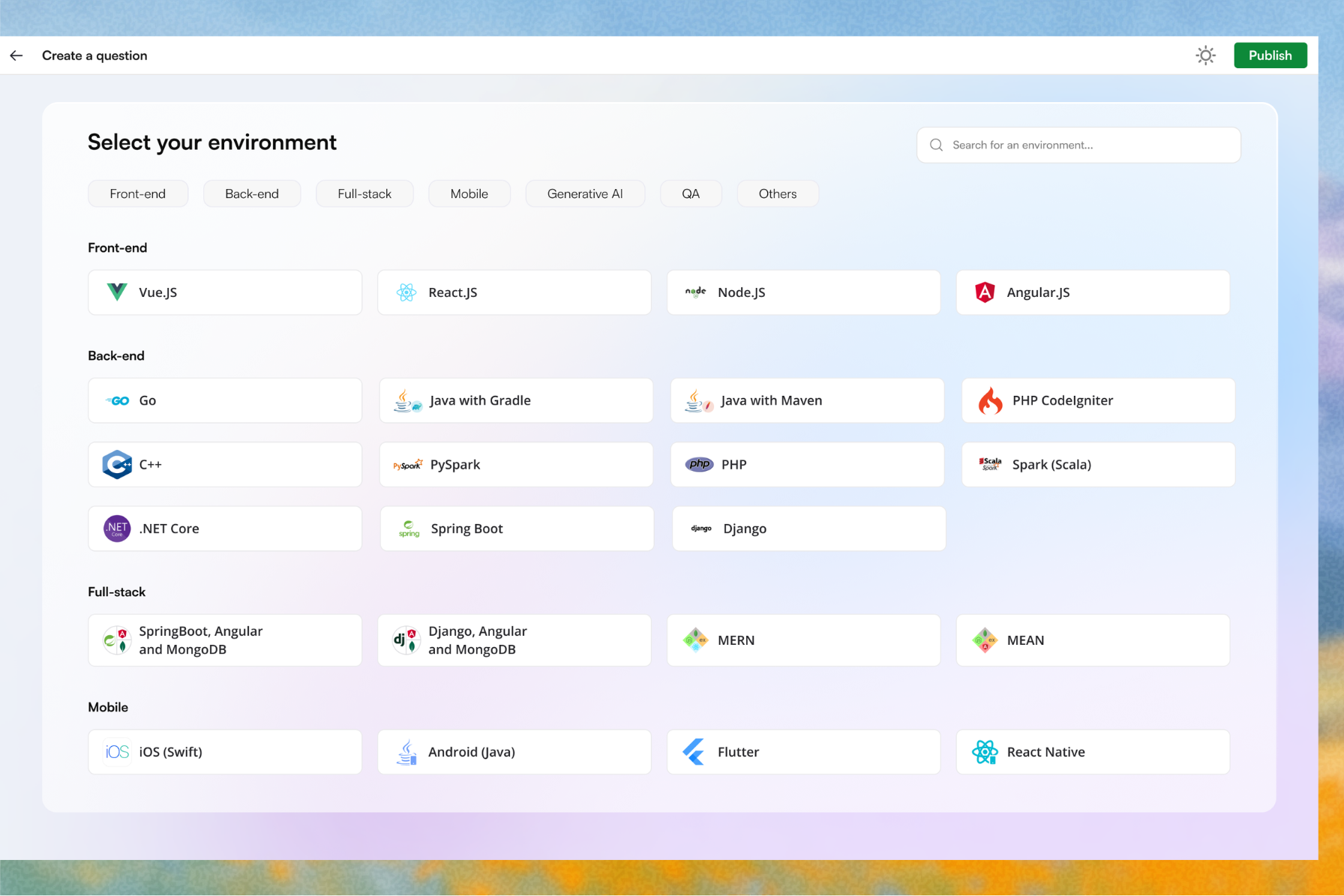This screenshot has width=1344, height=896.
Task: Click the Django Angular MongoDB icon
Action: (406, 640)
